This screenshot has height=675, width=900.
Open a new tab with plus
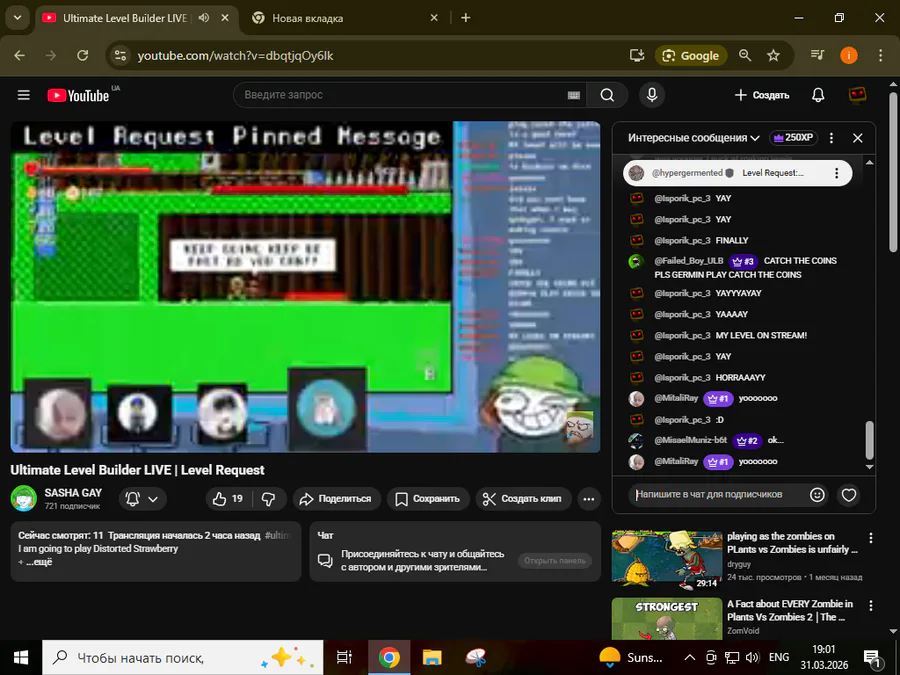coord(465,18)
